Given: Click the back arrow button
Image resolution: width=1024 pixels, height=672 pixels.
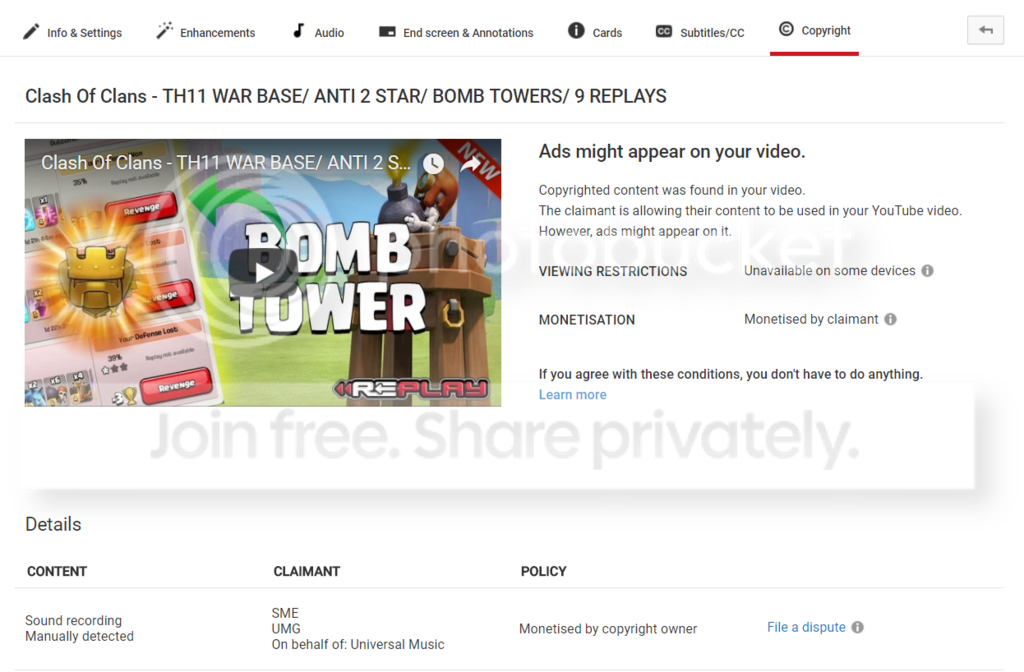Looking at the screenshot, I should [985, 31].
